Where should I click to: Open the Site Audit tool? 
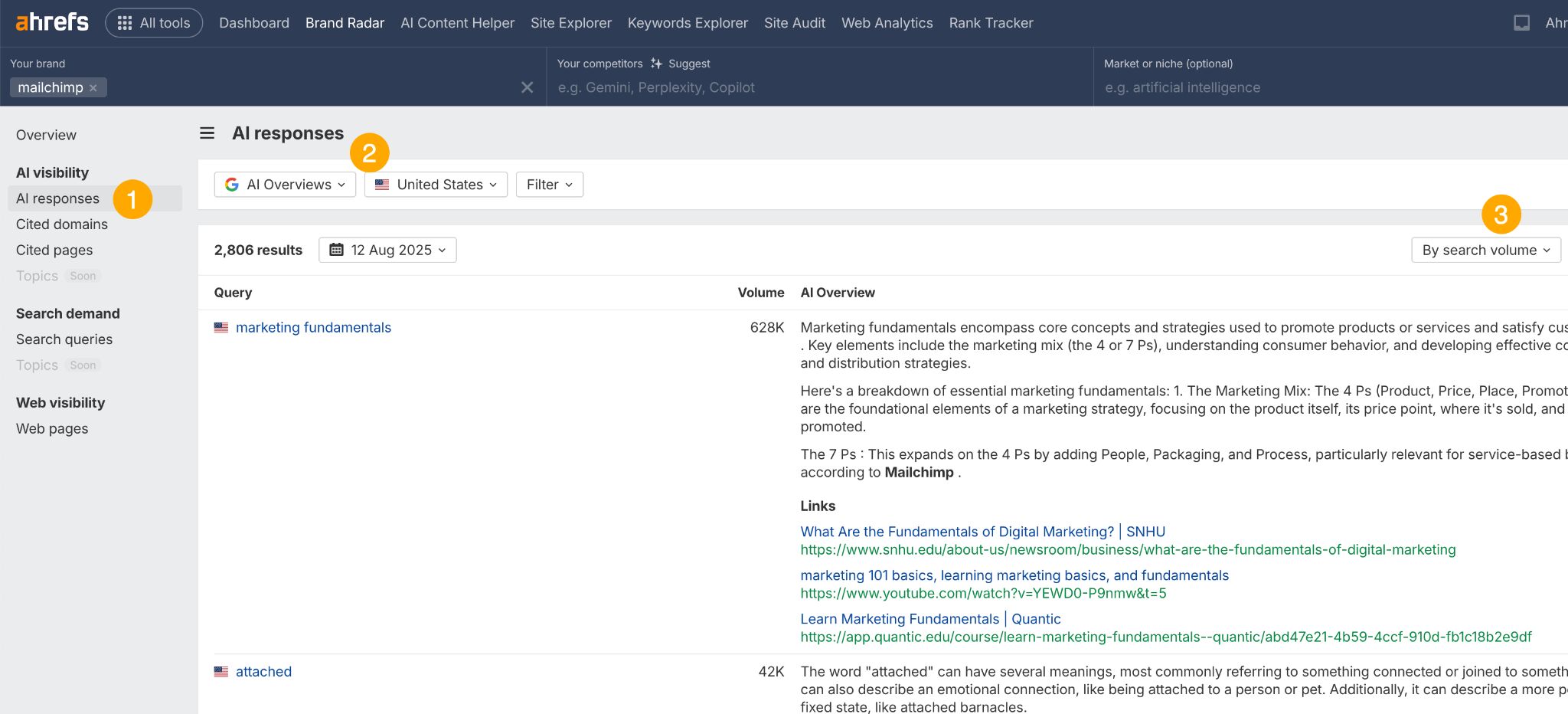(794, 22)
